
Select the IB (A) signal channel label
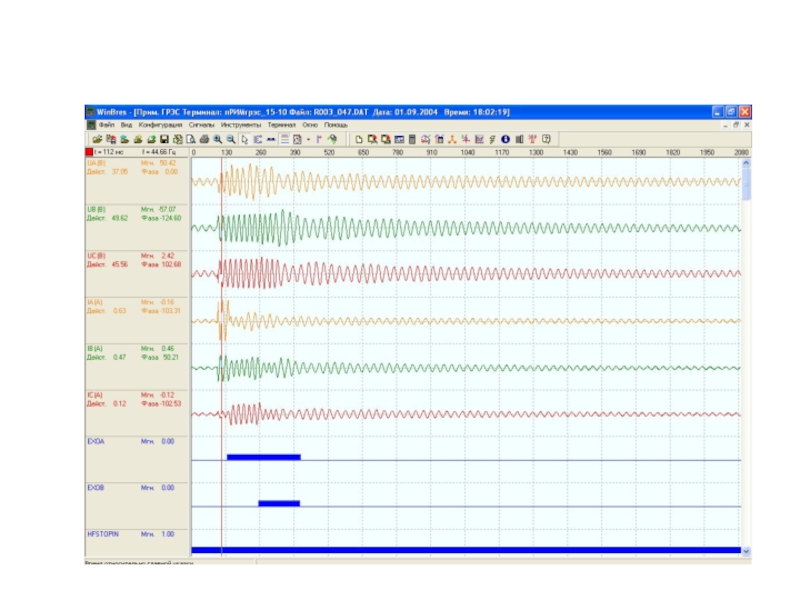tap(96, 348)
